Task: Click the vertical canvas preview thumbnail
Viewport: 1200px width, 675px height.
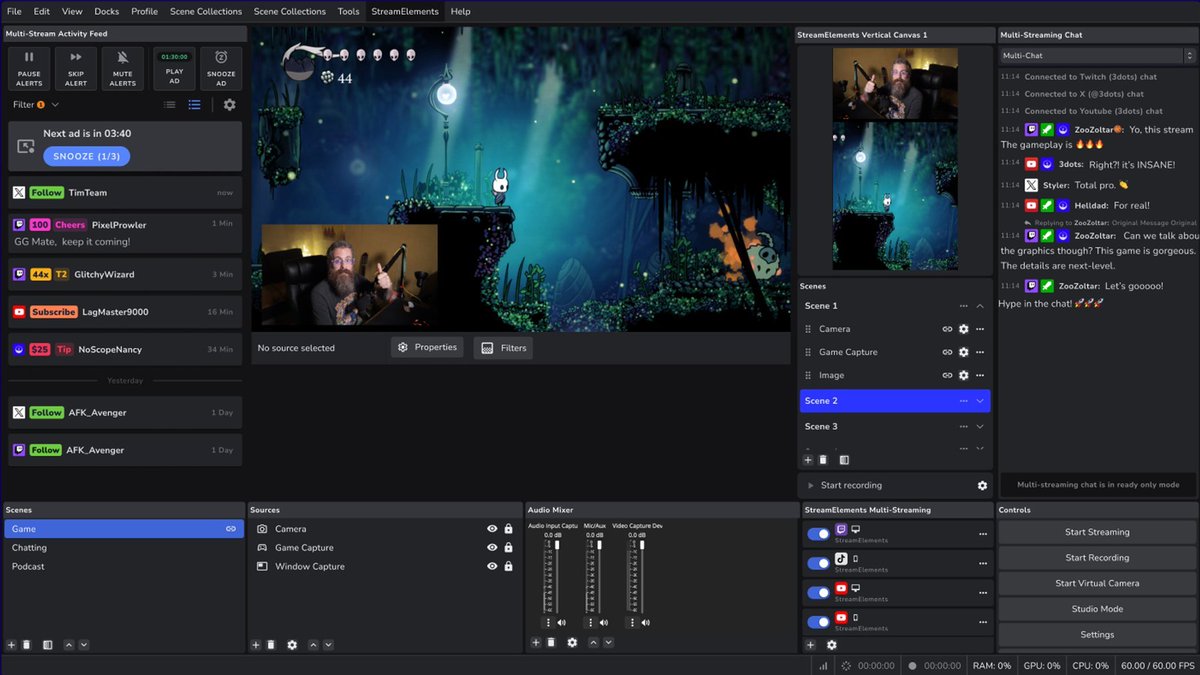Action: (895, 160)
